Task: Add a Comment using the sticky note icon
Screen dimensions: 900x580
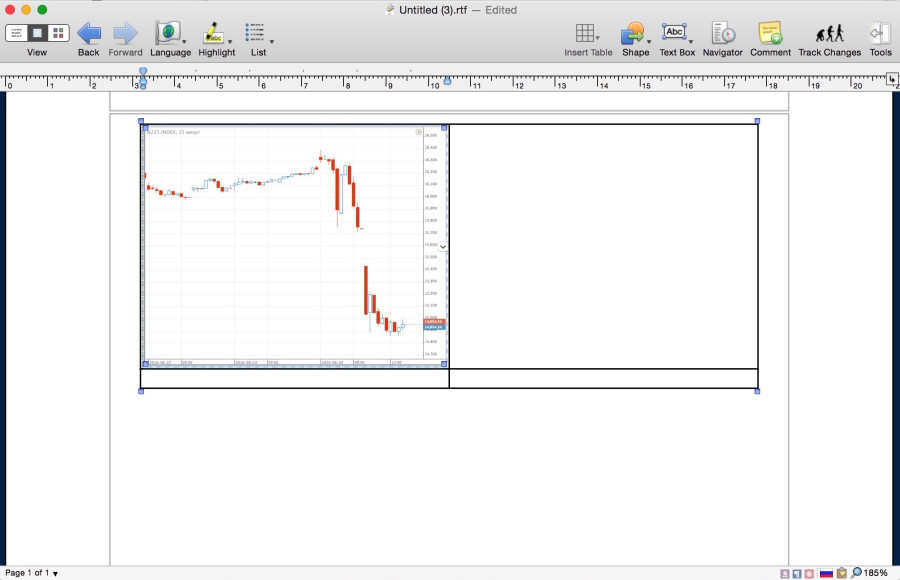Action: click(x=770, y=33)
